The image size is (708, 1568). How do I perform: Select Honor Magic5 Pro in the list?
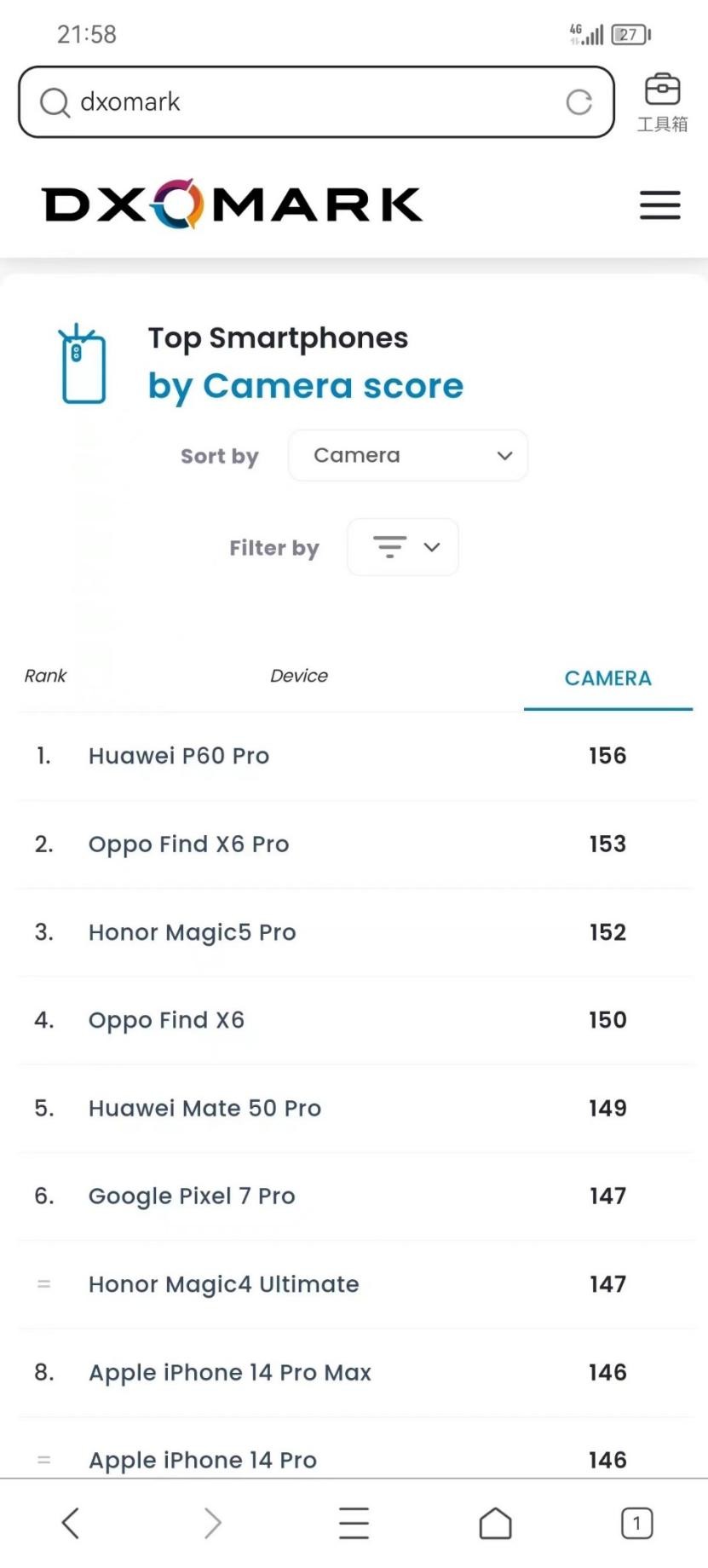click(192, 932)
